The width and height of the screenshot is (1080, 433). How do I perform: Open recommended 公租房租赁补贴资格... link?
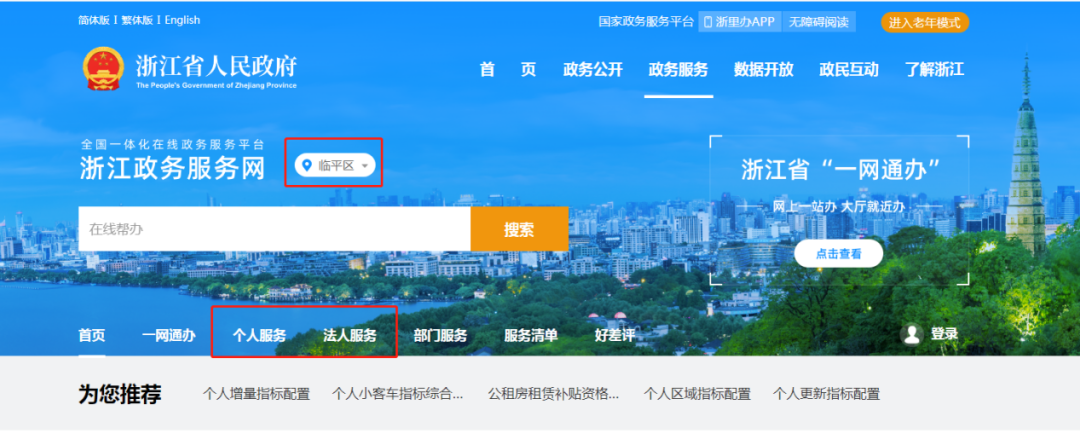pyautogui.click(x=554, y=394)
